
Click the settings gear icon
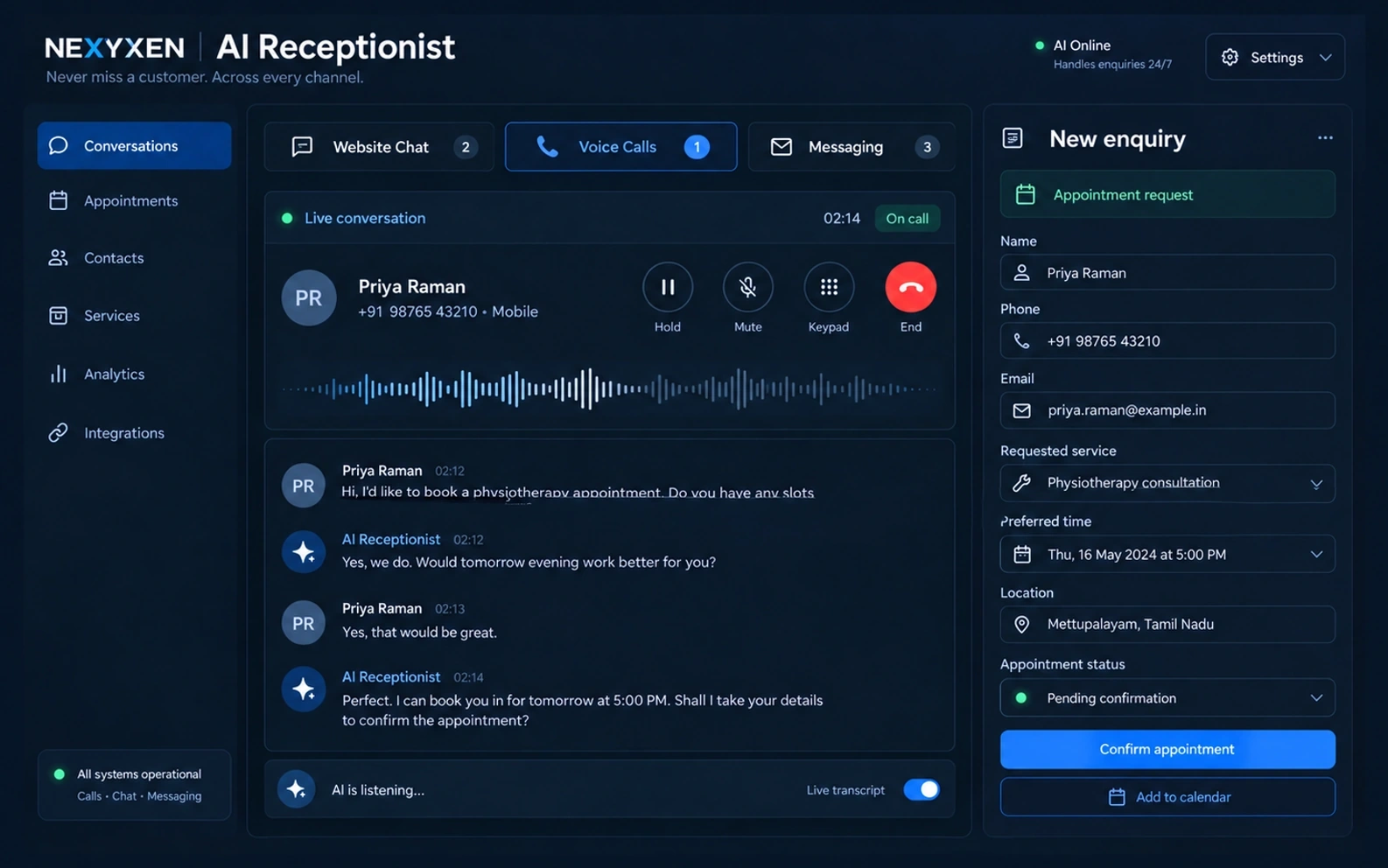pyautogui.click(x=1230, y=57)
